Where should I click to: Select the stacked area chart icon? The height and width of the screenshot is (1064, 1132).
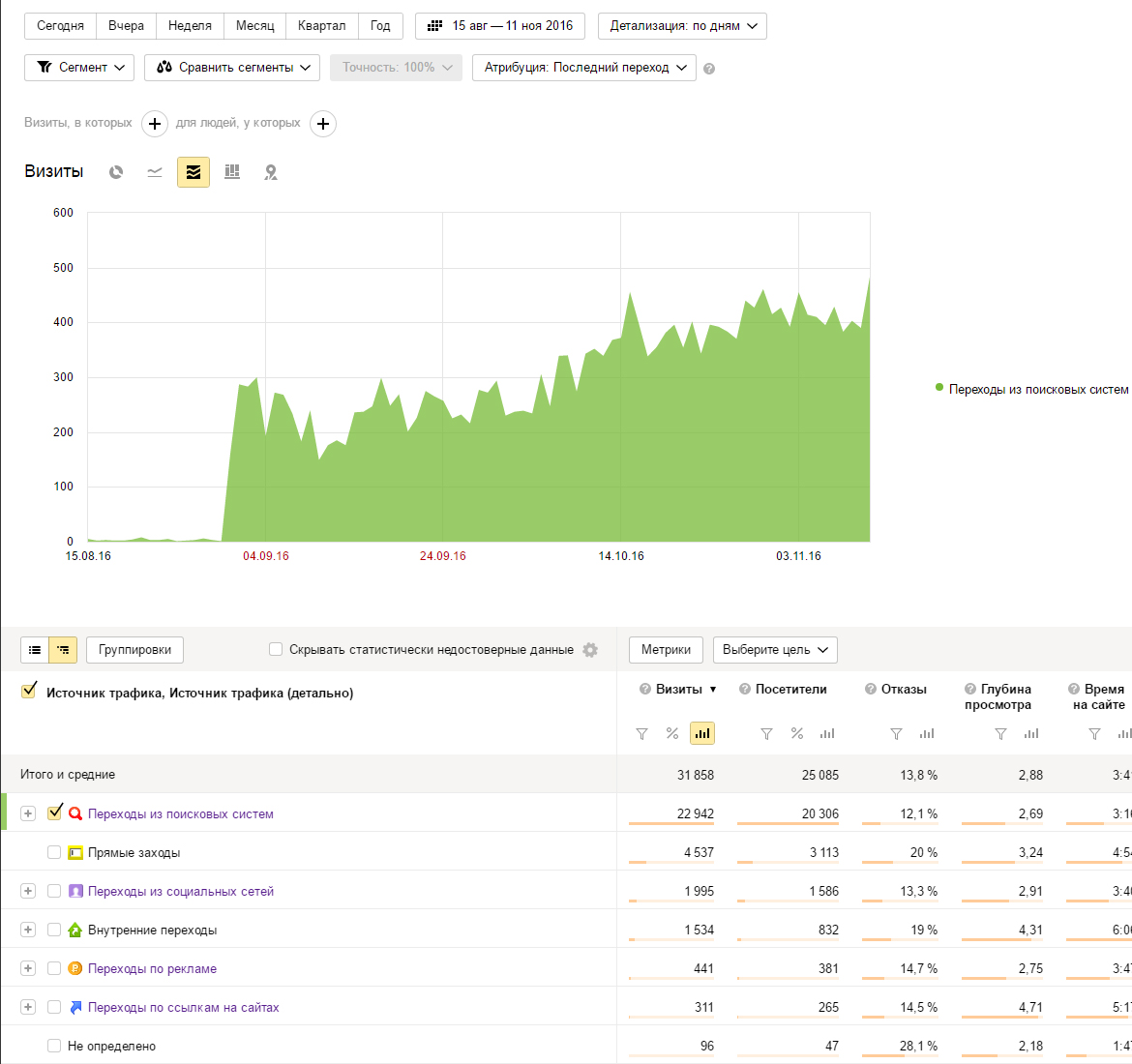click(x=194, y=172)
